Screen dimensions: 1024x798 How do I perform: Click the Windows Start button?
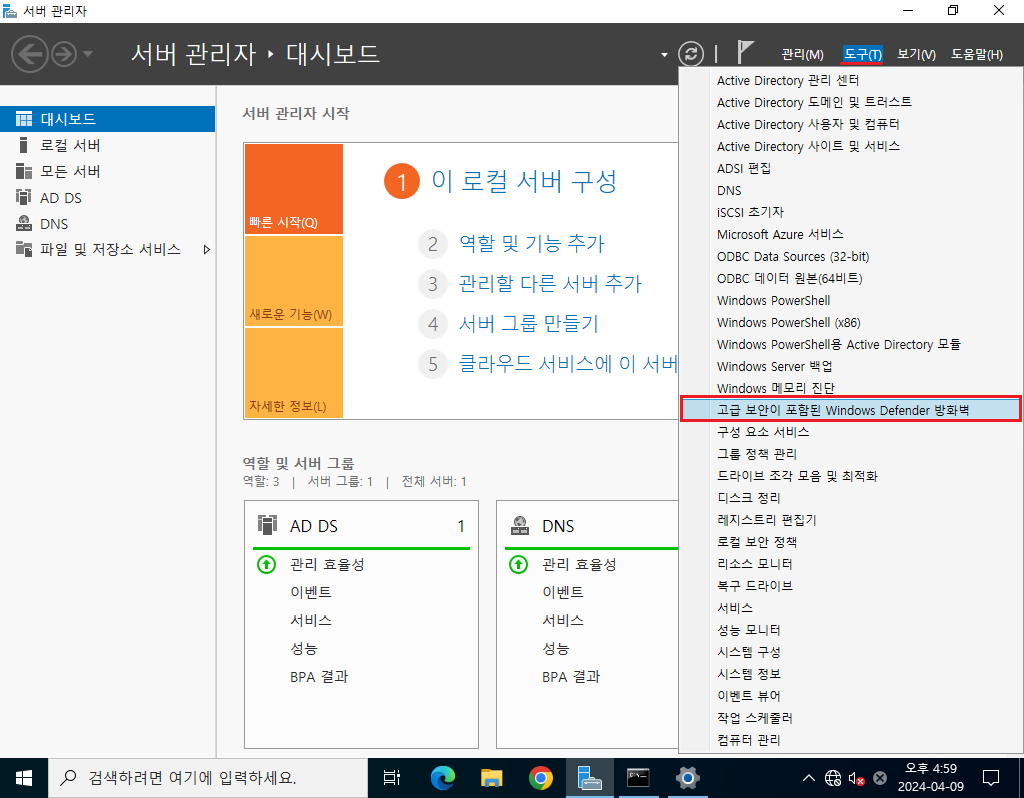coord(24,778)
